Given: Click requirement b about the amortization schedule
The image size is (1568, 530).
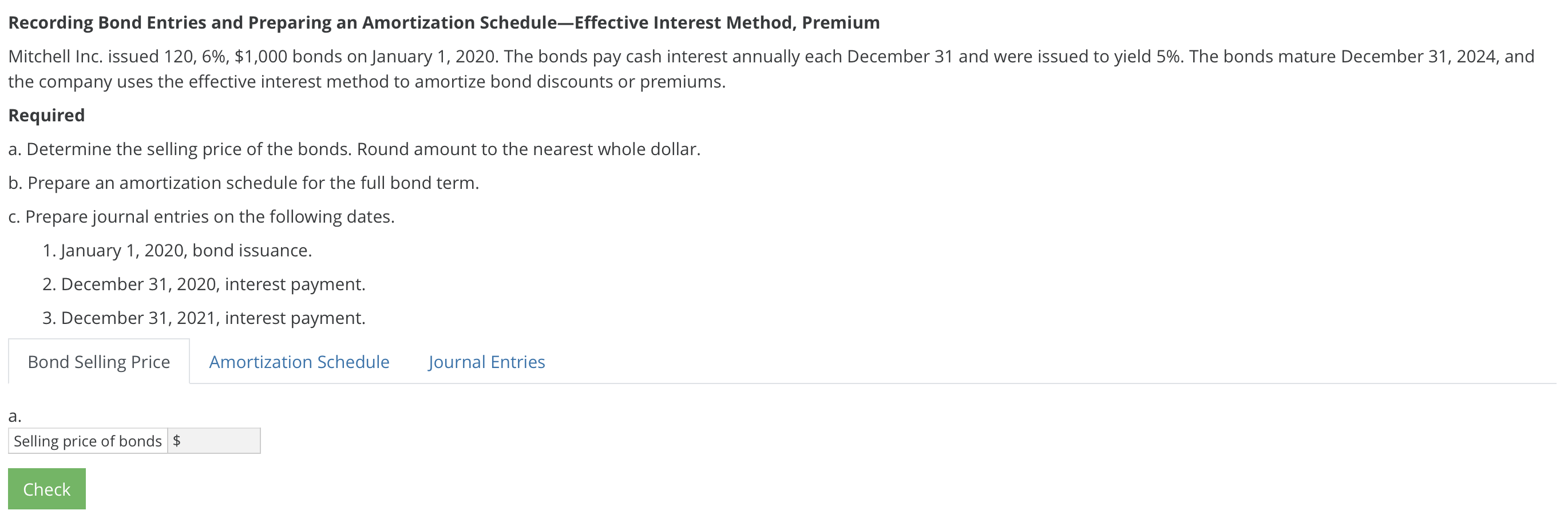Looking at the screenshot, I should pyautogui.click(x=243, y=183).
